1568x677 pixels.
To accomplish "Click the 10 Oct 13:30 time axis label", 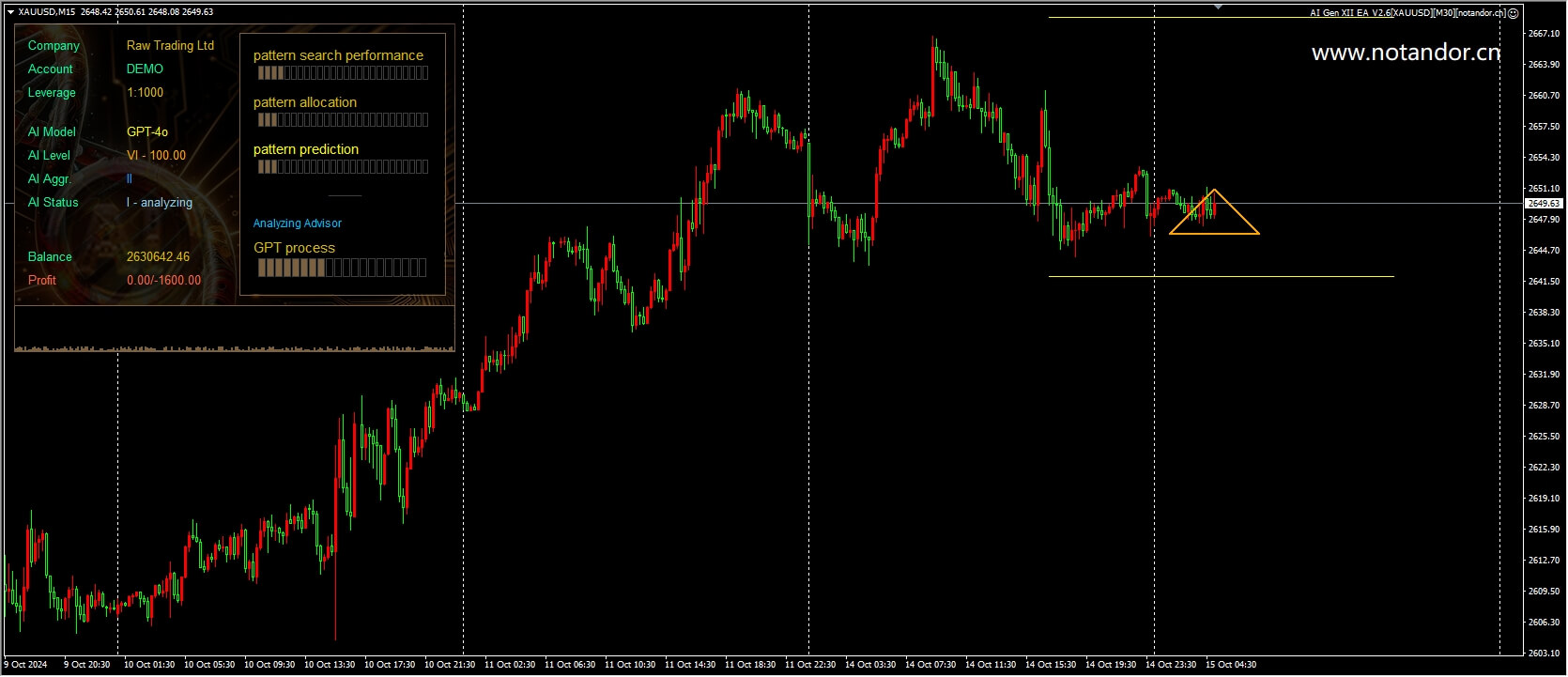I will (330, 665).
